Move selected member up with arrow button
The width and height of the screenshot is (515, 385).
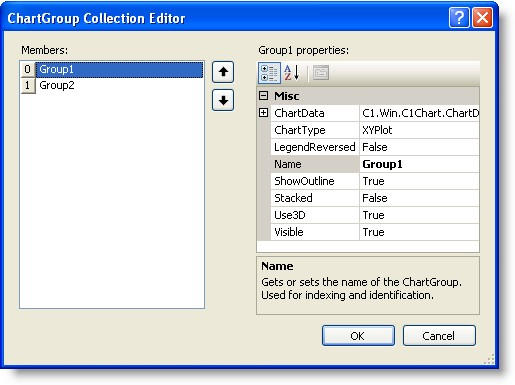tap(223, 72)
